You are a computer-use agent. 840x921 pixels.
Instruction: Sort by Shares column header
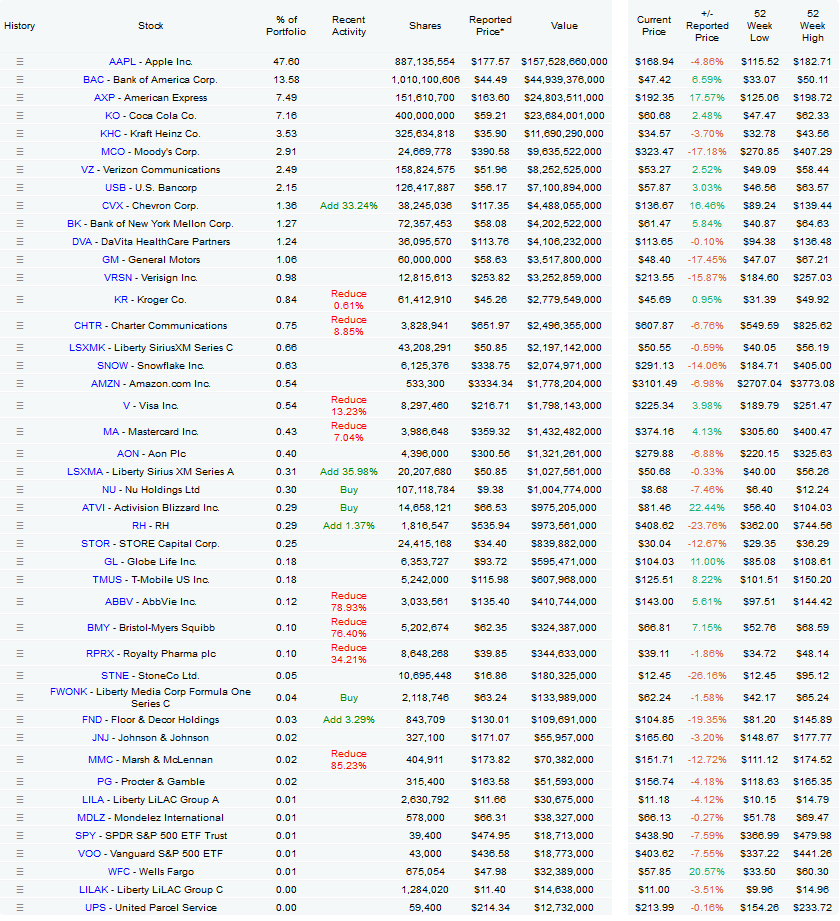(425, 26)
